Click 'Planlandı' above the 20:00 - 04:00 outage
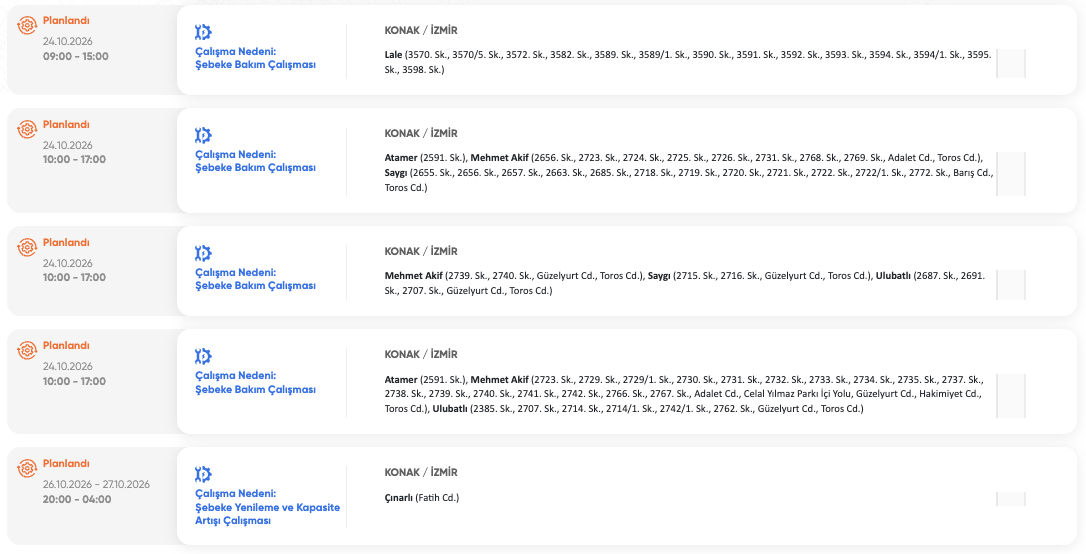1086x554 pixels. coord(66,463)
